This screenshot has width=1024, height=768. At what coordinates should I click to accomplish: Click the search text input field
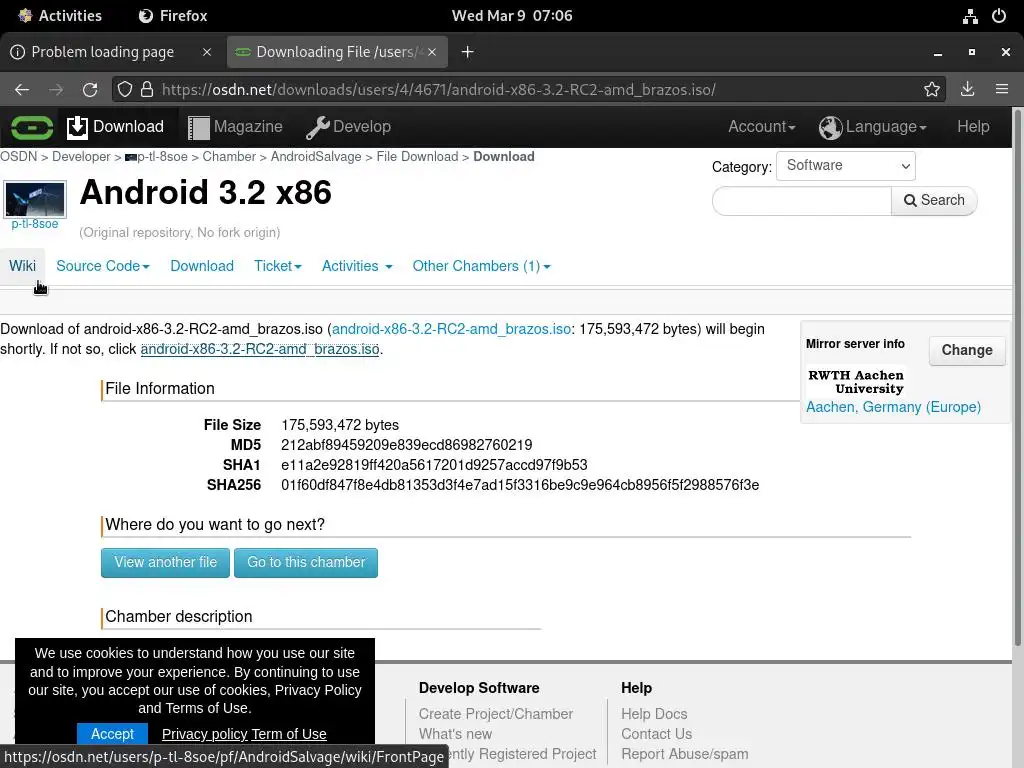(x=802, y=200)
